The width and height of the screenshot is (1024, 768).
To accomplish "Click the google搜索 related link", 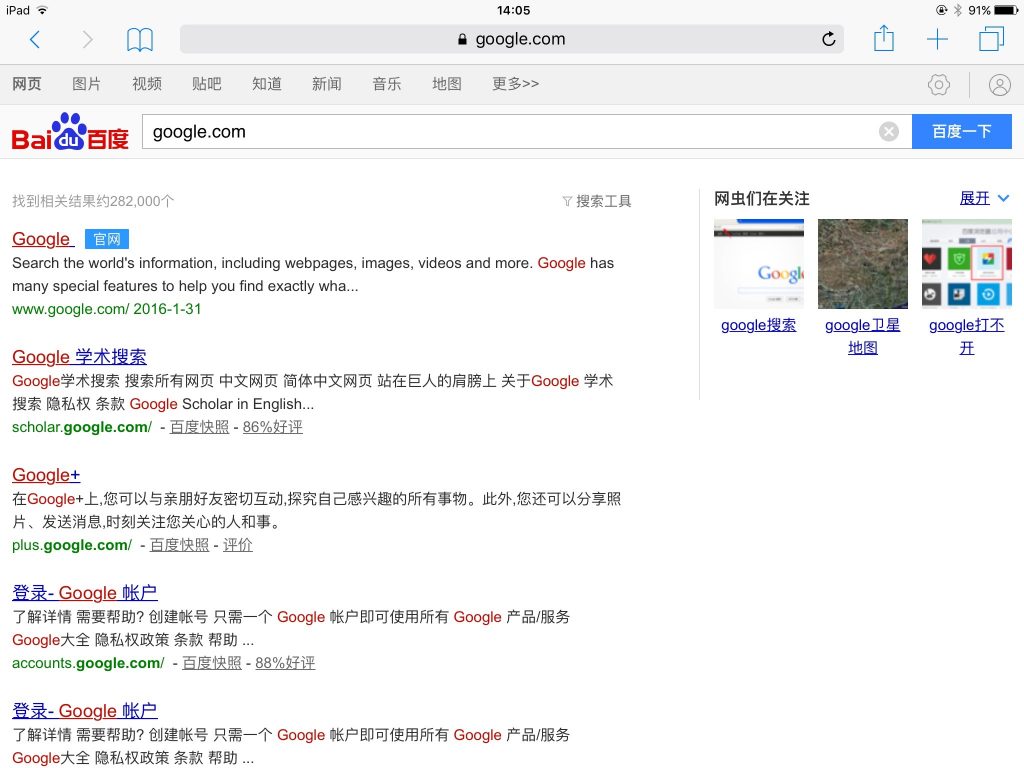I will pos(759,325).
